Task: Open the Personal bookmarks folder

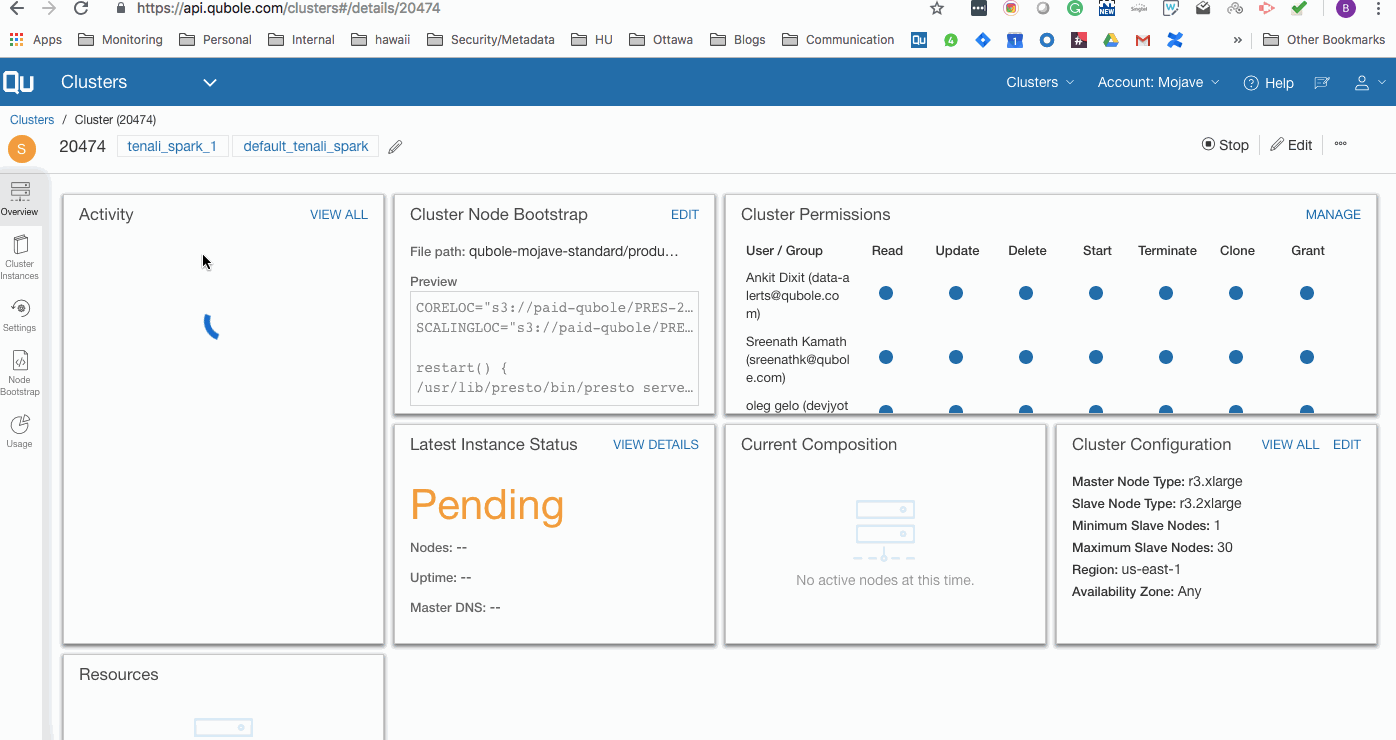Action: [215, 40]
